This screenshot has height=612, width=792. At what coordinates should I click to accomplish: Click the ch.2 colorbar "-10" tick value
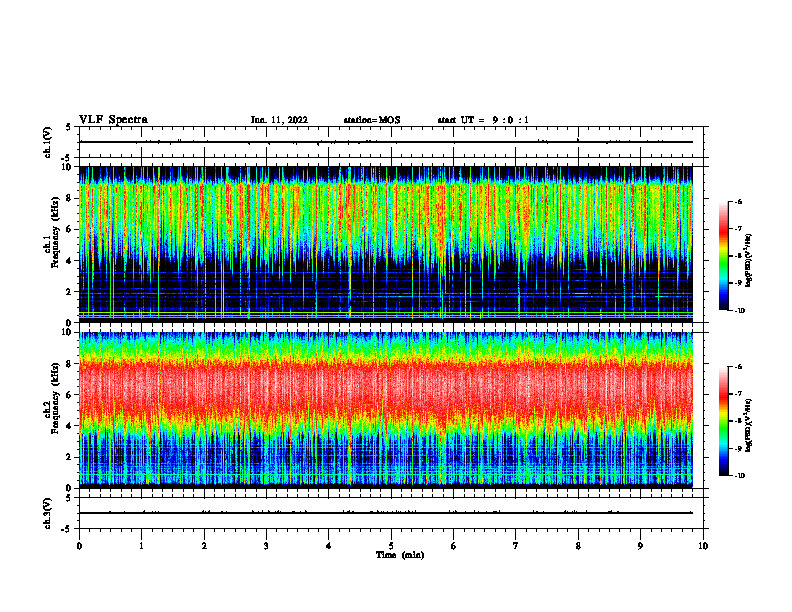(x=739, y=476)
